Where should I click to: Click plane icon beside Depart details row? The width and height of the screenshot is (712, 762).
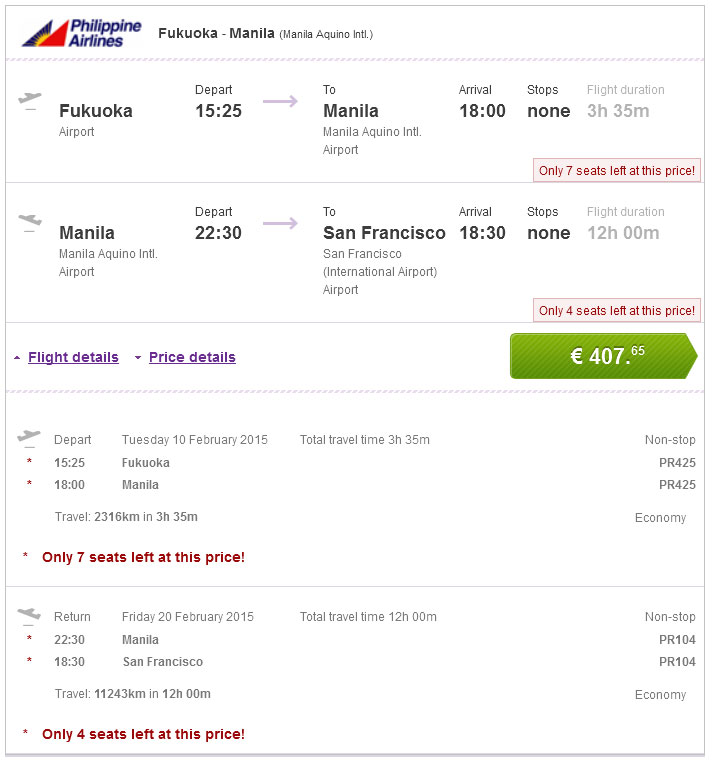coord(29,437)
